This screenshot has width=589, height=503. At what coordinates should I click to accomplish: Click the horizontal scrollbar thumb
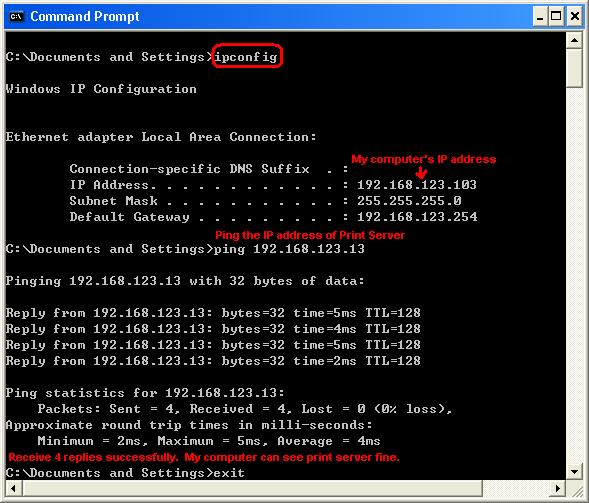tap(252, 488)
